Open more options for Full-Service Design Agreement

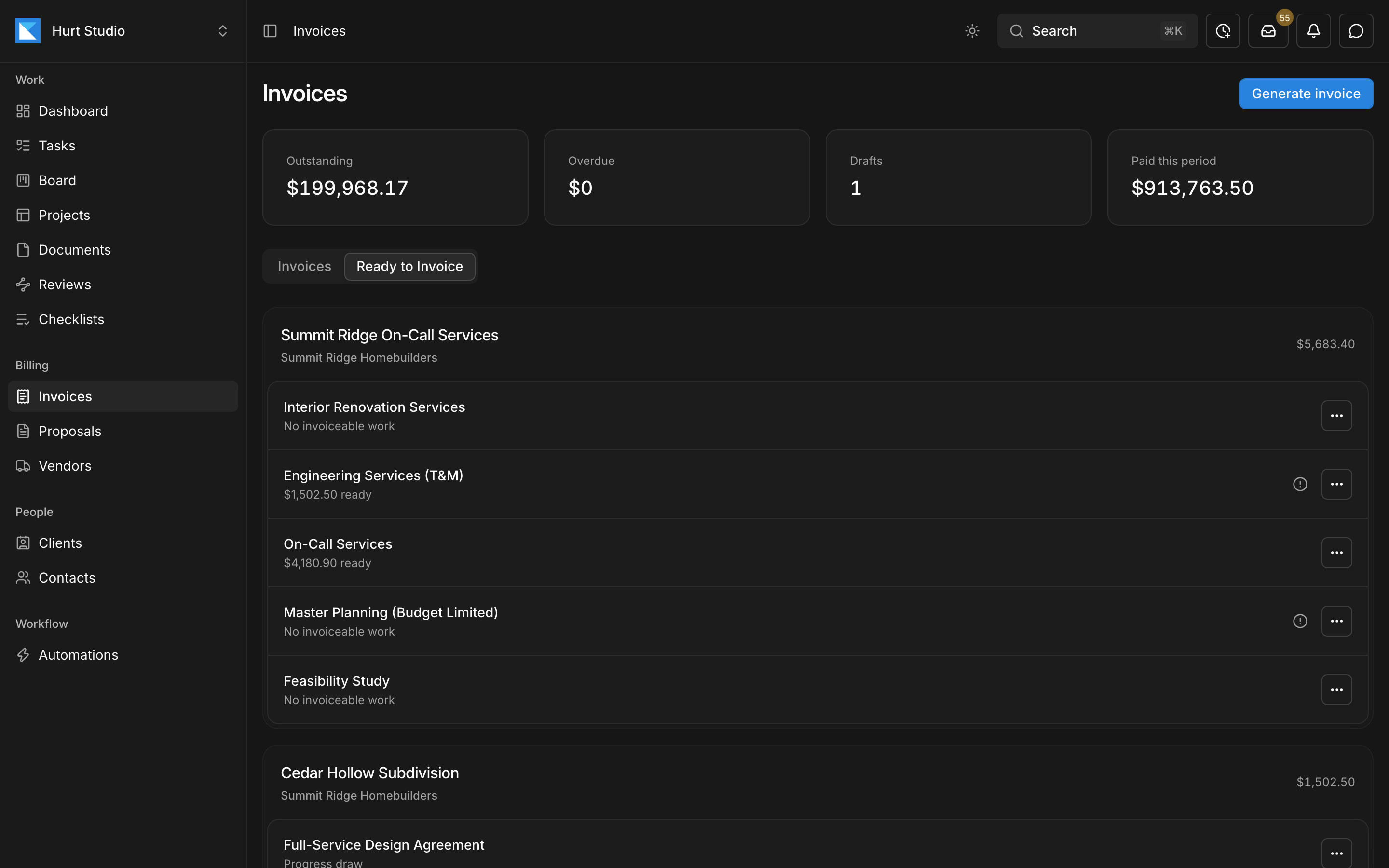point(1336,853)
